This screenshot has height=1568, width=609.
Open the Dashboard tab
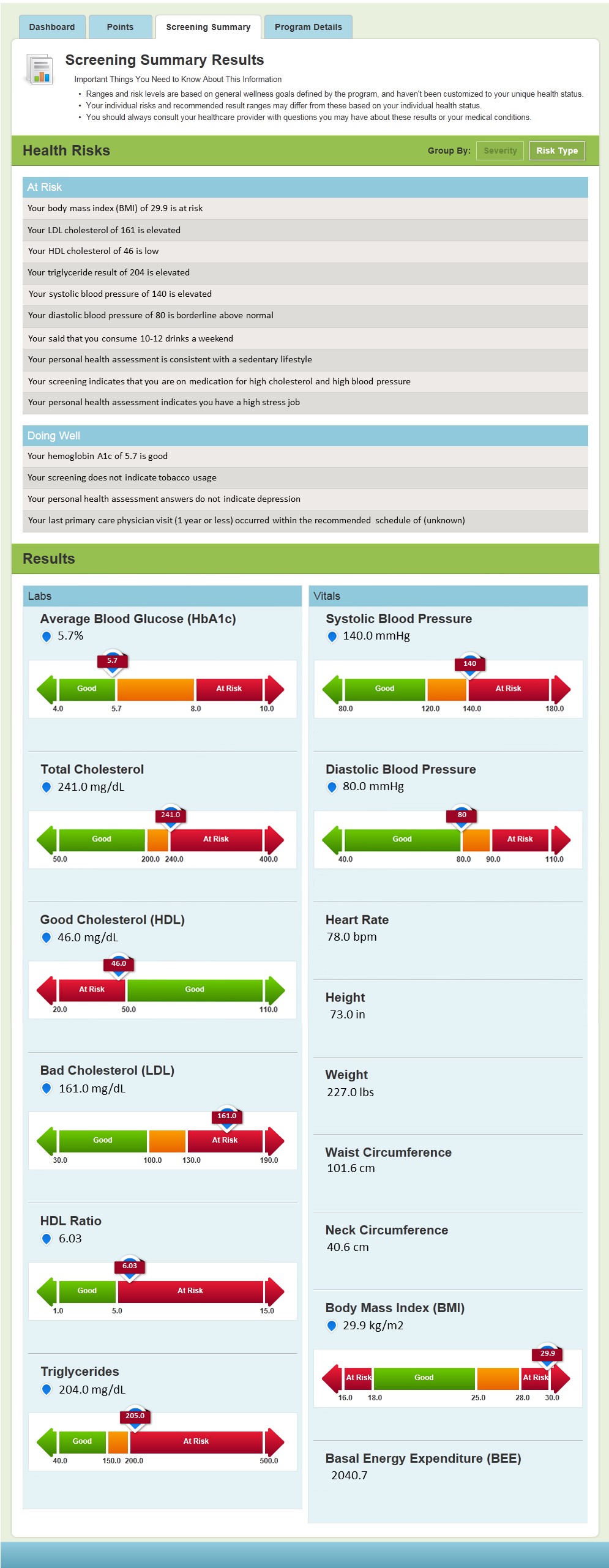click(x=52, y=27)
